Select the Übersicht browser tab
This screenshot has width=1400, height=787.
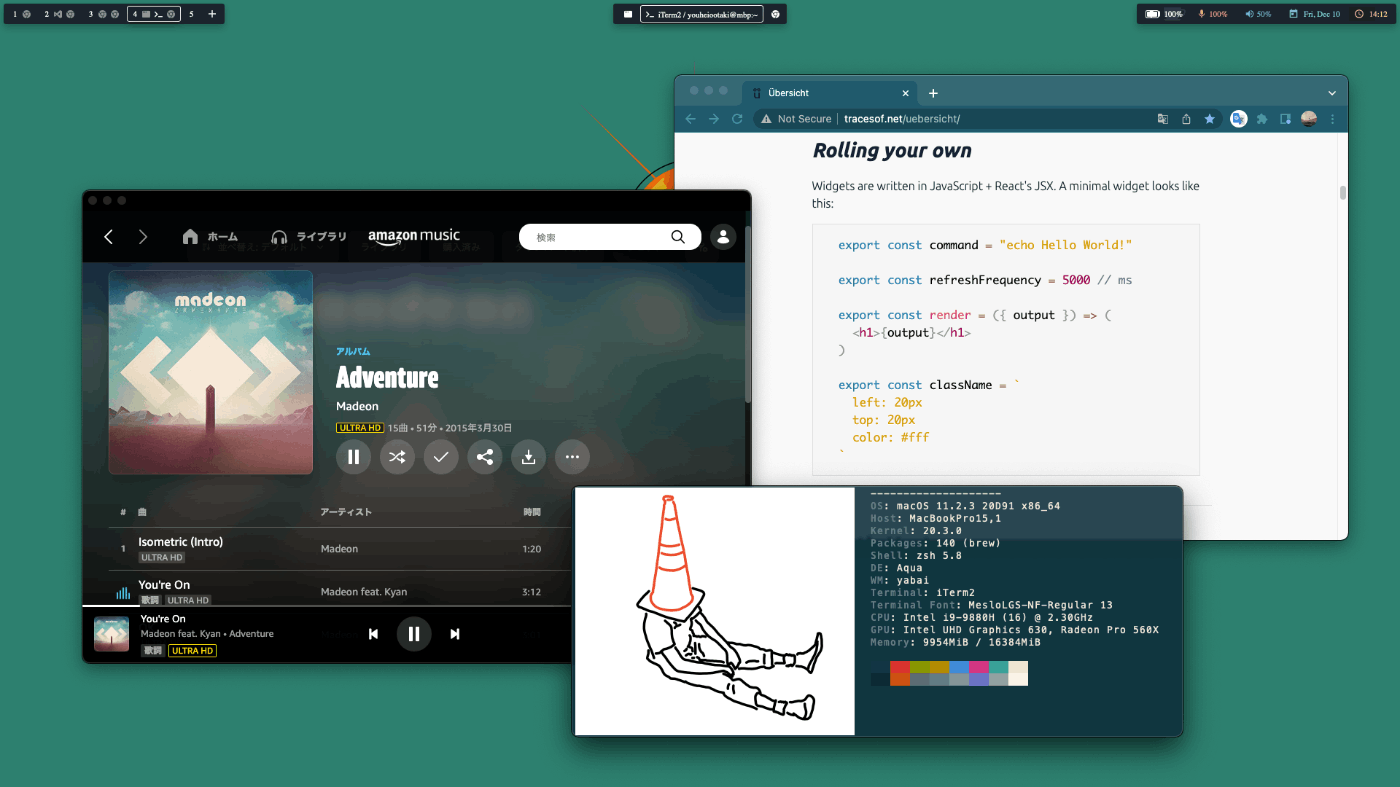830,93
